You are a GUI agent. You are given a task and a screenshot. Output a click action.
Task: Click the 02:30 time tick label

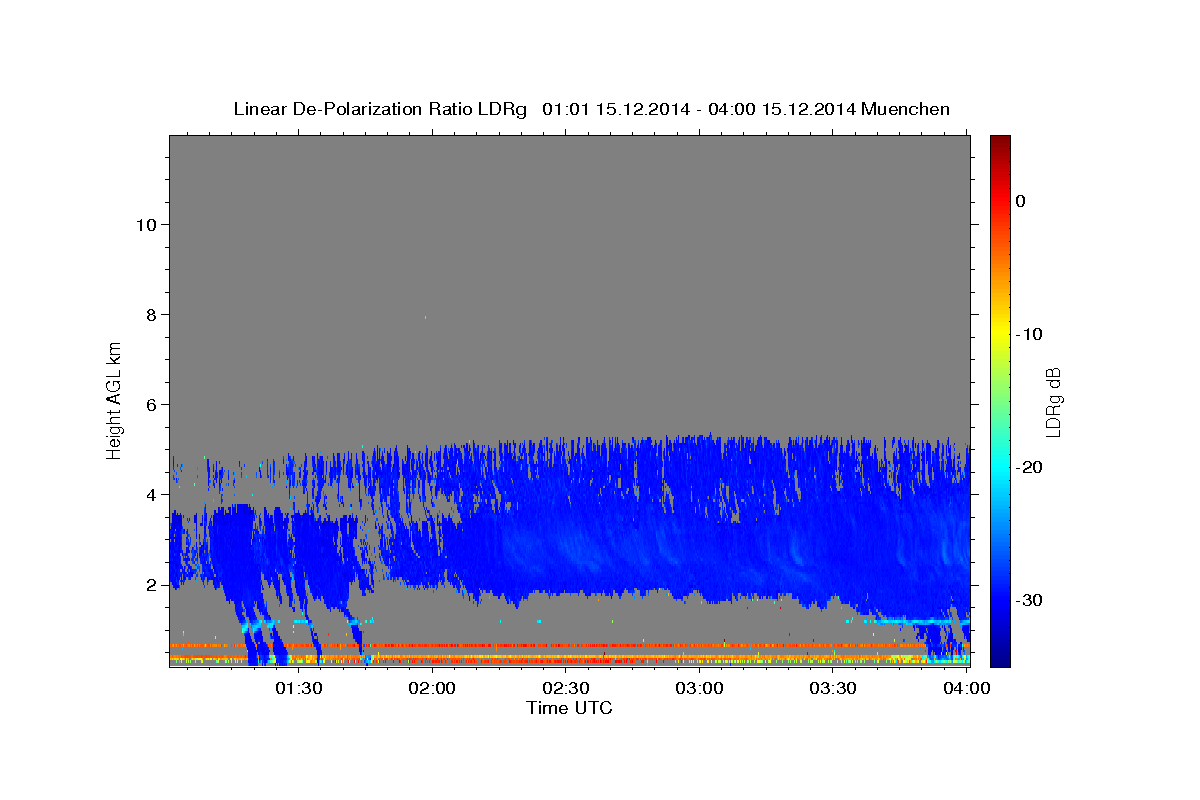[x=566, y=688]
